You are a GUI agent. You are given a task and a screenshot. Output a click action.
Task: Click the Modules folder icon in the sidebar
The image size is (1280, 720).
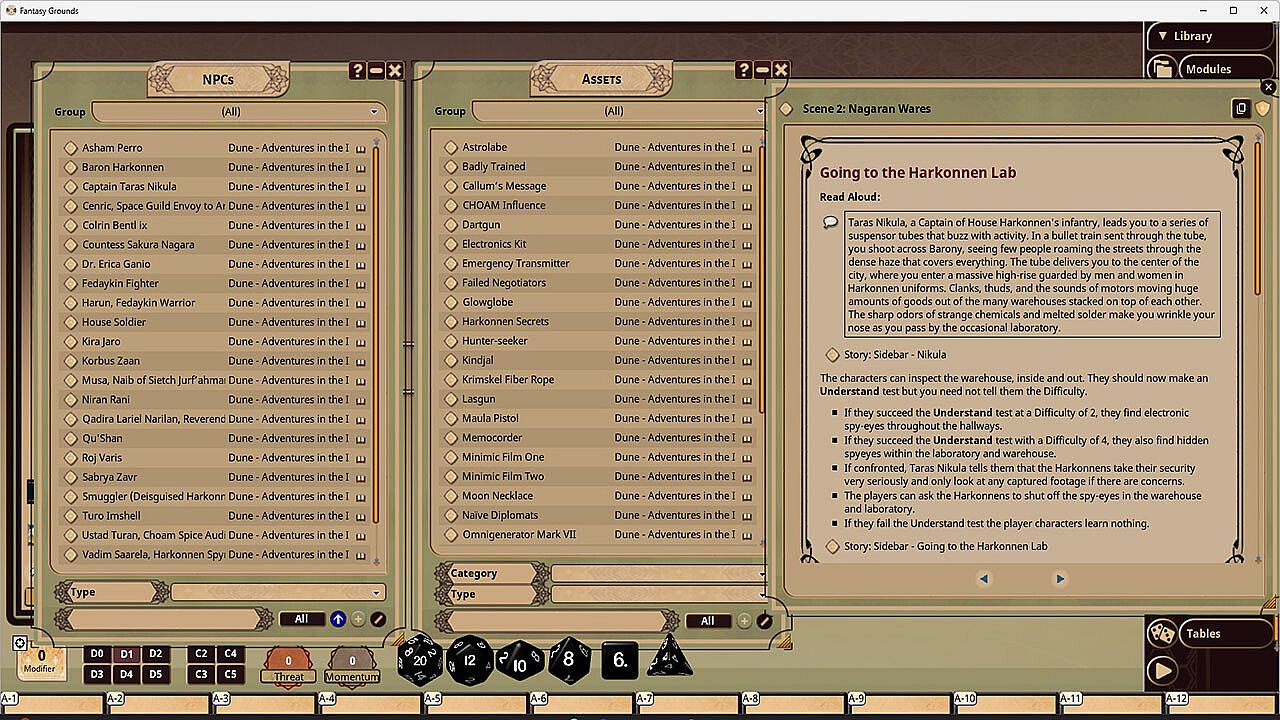coord(1161,69)
